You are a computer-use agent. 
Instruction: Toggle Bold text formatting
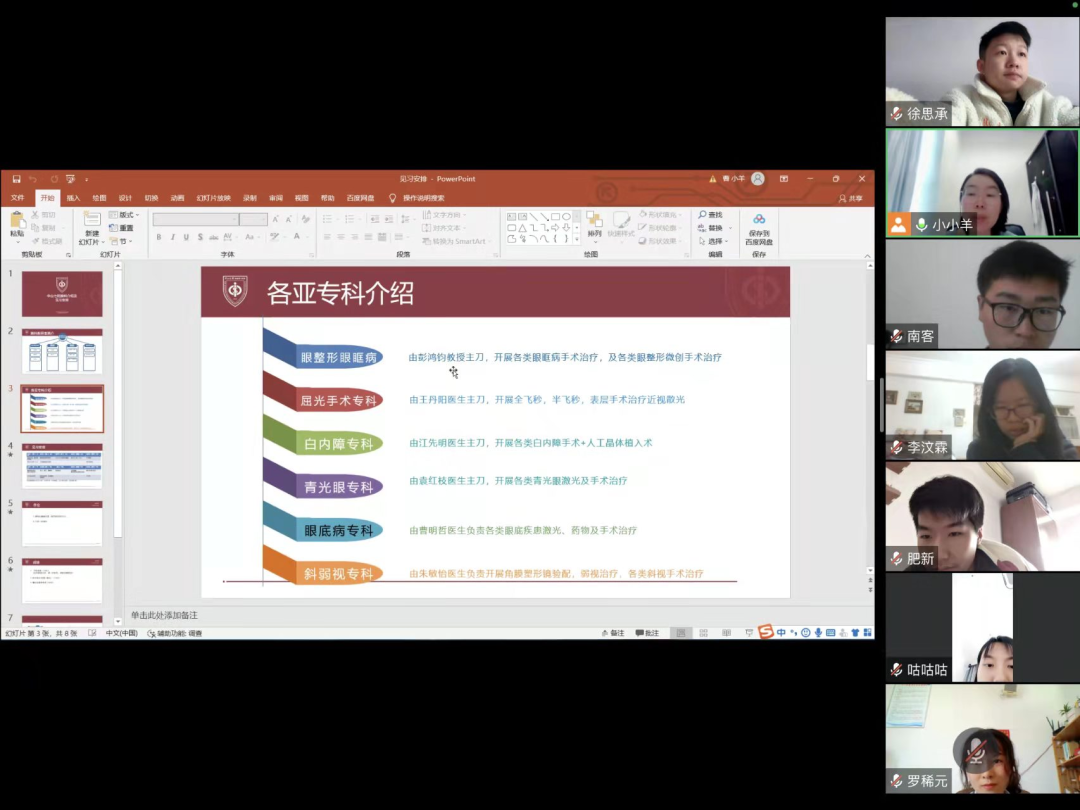coord(159,237)
